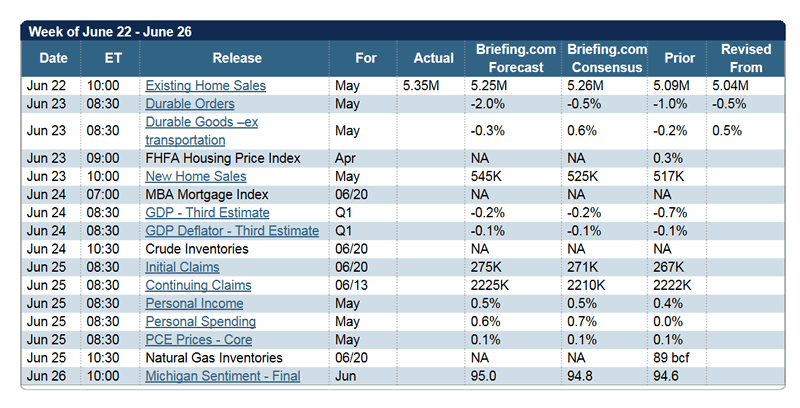The height and width of the screenshot is (408, 800).
Task: Open the Personal Income link
Action: click(194, 303)
